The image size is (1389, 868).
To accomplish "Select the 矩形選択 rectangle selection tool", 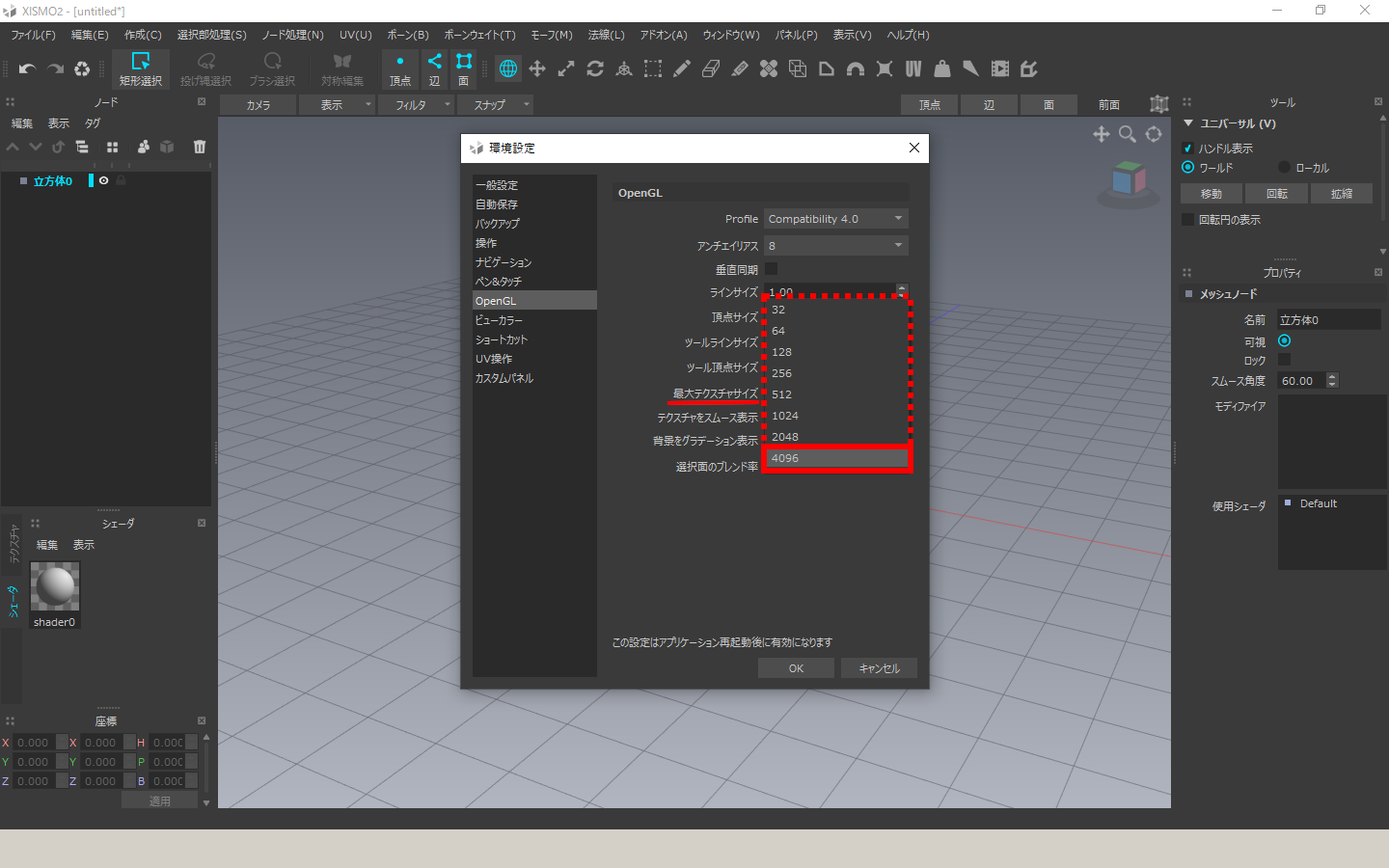I will tap(141, 69).
